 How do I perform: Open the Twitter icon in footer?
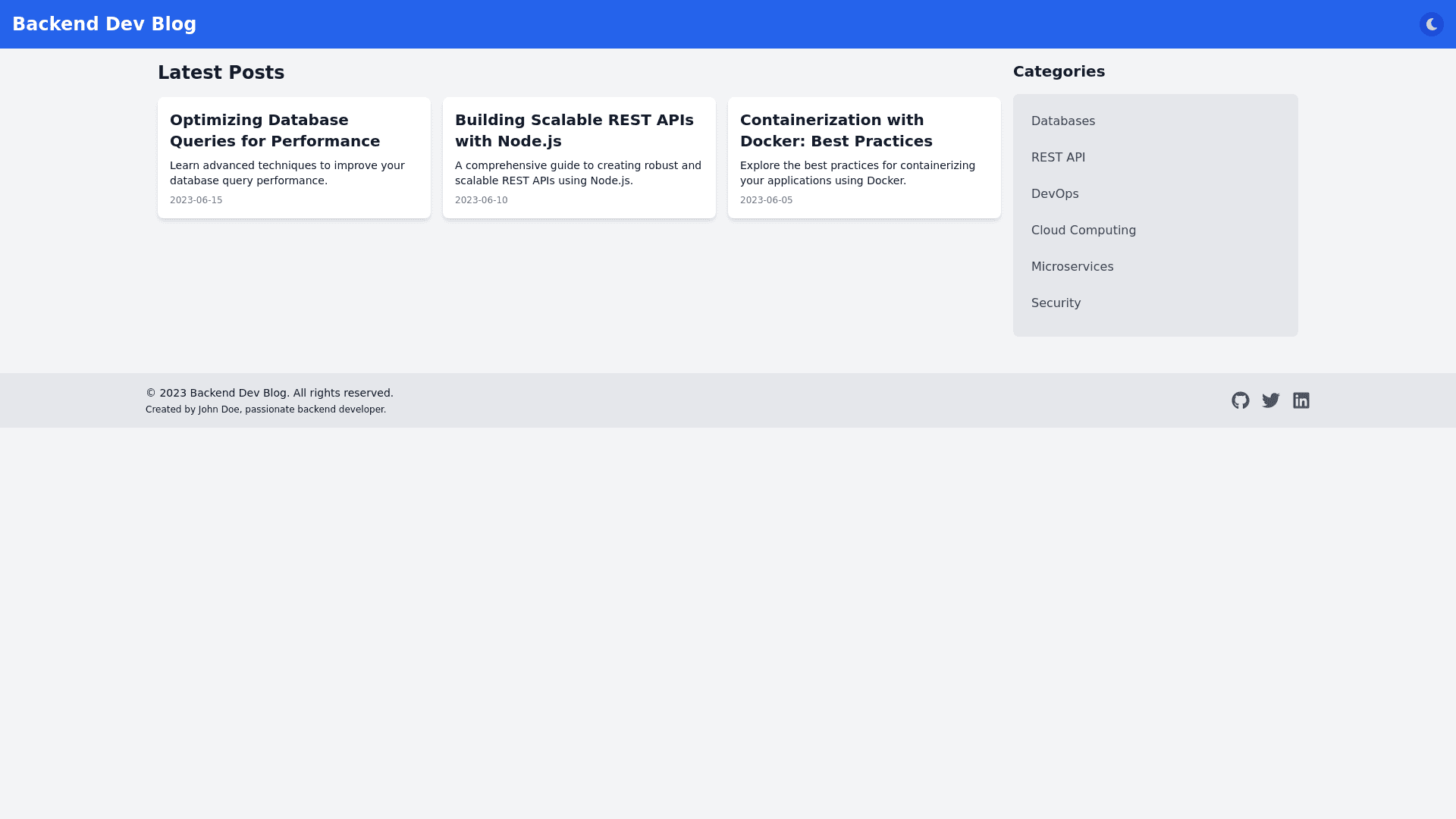click(x=1270, y=400)
